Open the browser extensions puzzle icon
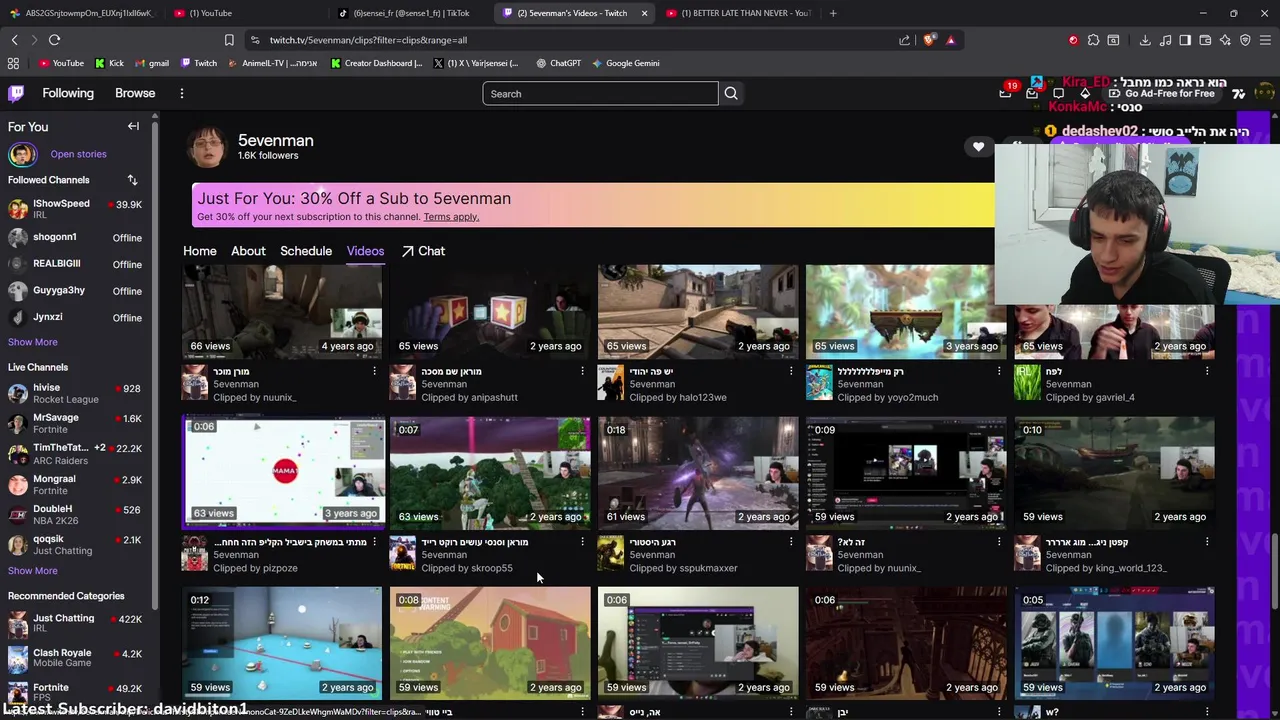Viewport: 1280px width, 720px height. click(x=1093, y=40)
